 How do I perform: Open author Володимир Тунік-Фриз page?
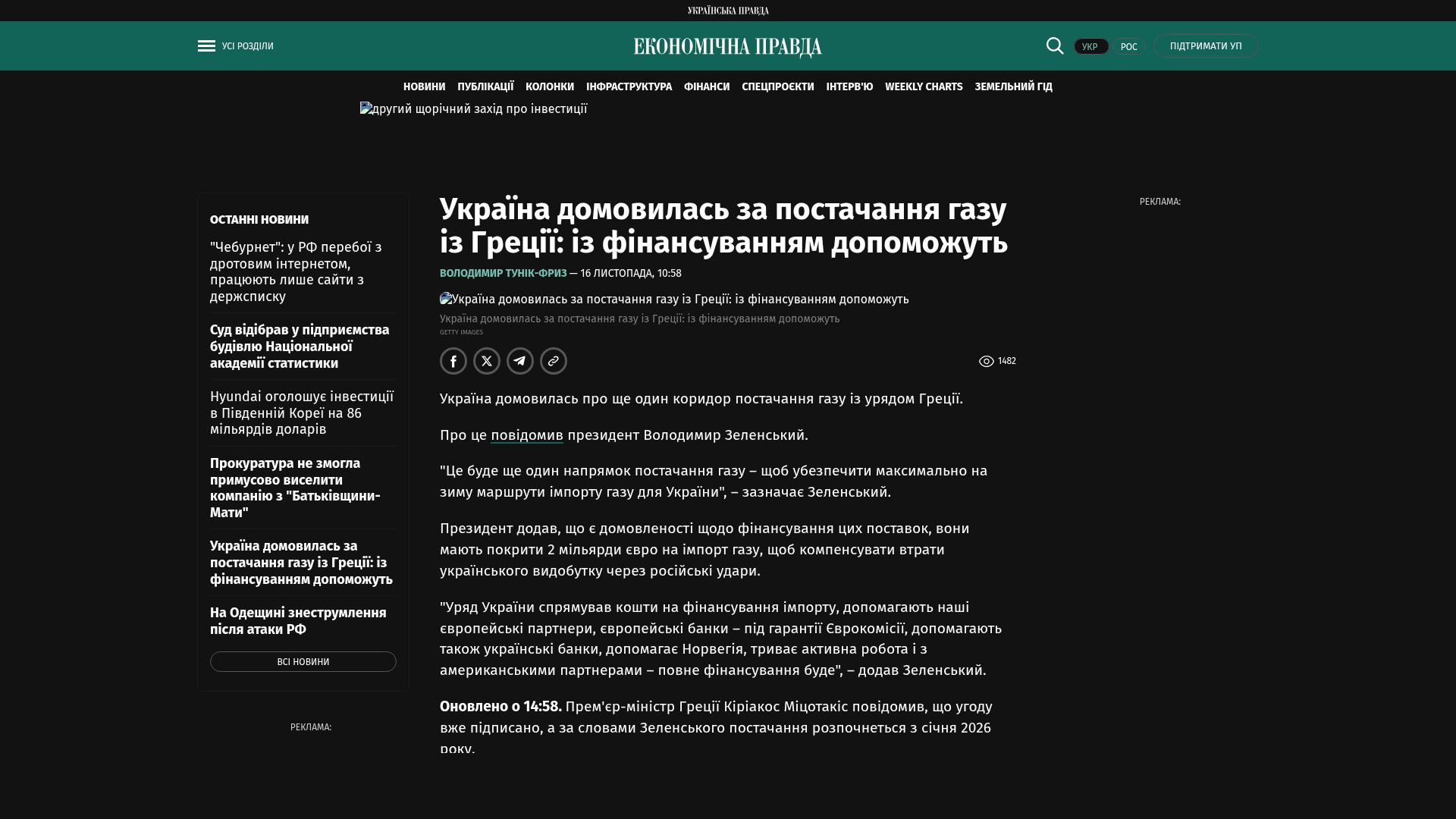point(503,273)
